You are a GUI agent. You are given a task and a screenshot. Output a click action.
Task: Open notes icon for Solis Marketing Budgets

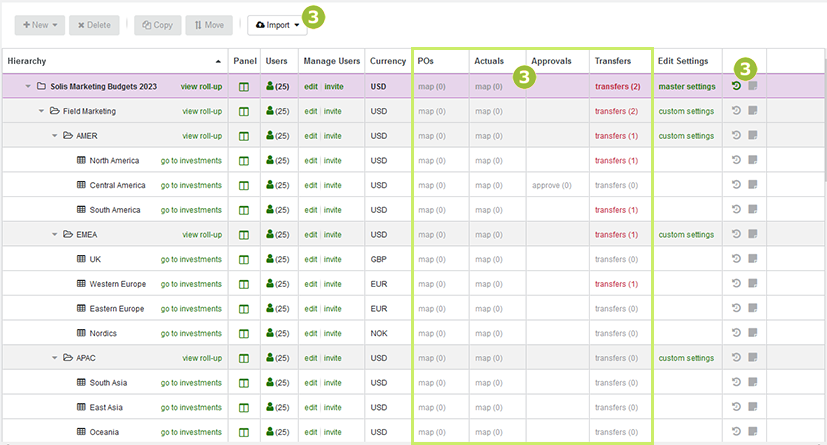click(x=753, y=85)
